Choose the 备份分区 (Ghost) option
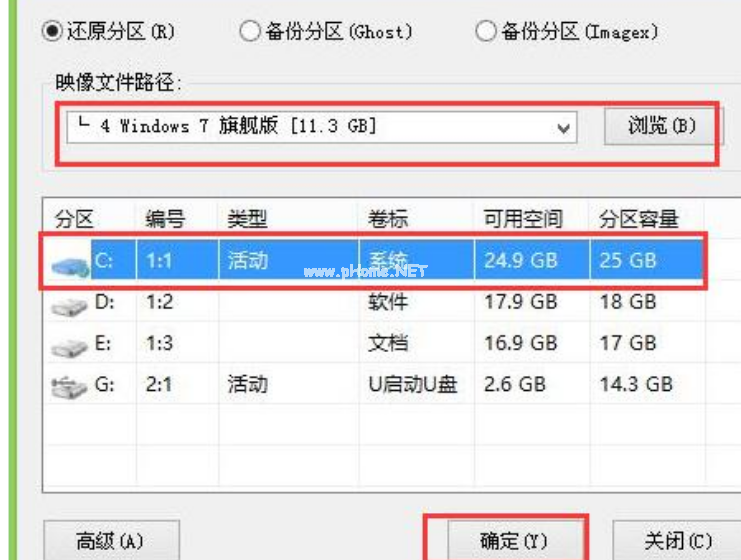The height and width of the screenshot is (560, 741). (250, 32)
